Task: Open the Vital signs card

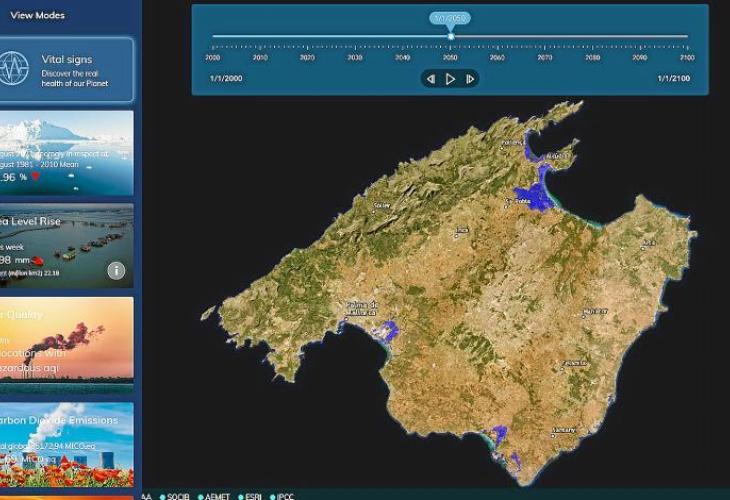Action: coord(66,69)
